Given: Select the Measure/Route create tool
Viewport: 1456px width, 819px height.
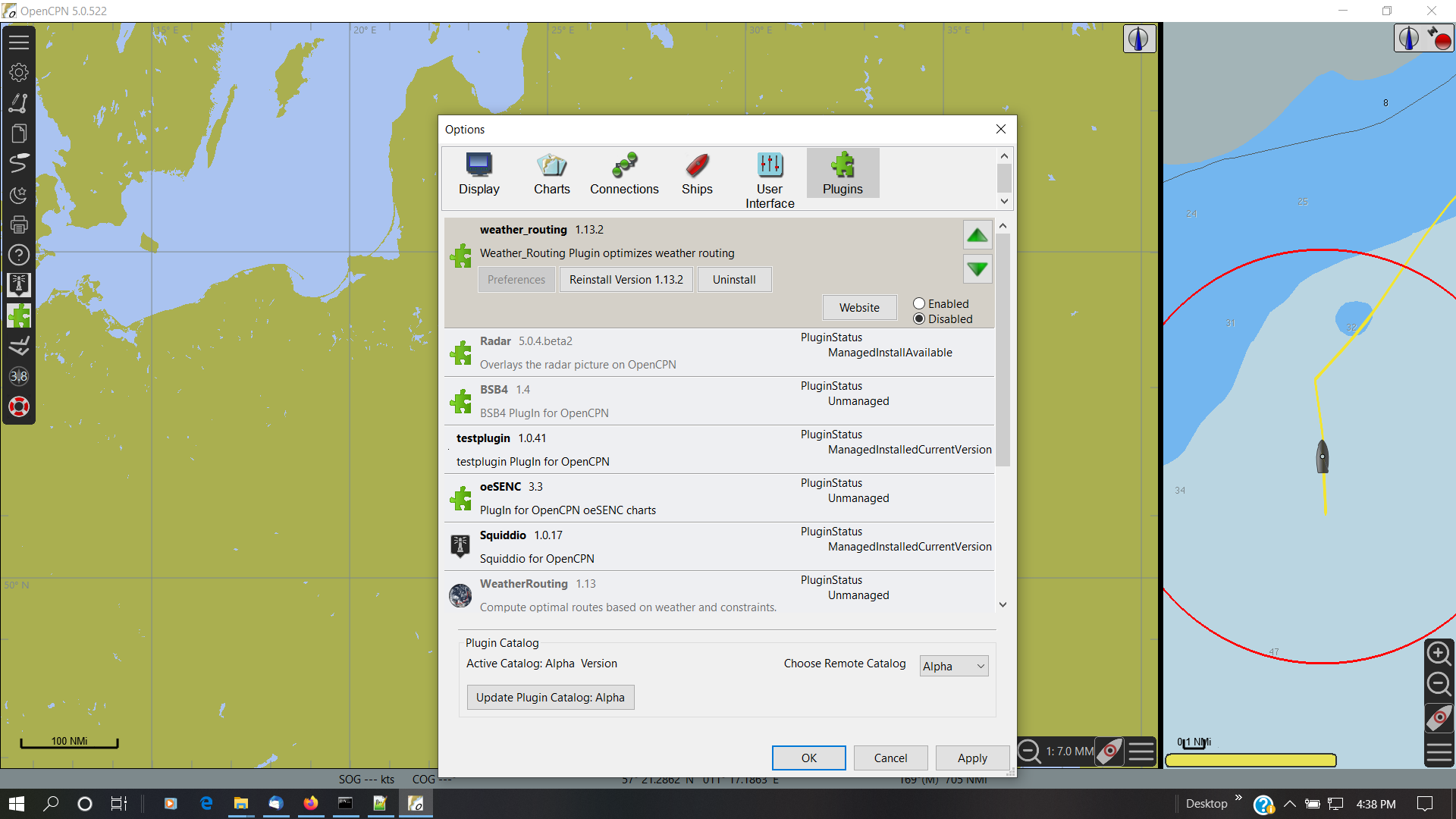Looking at the screenshot, I should 19,103.
